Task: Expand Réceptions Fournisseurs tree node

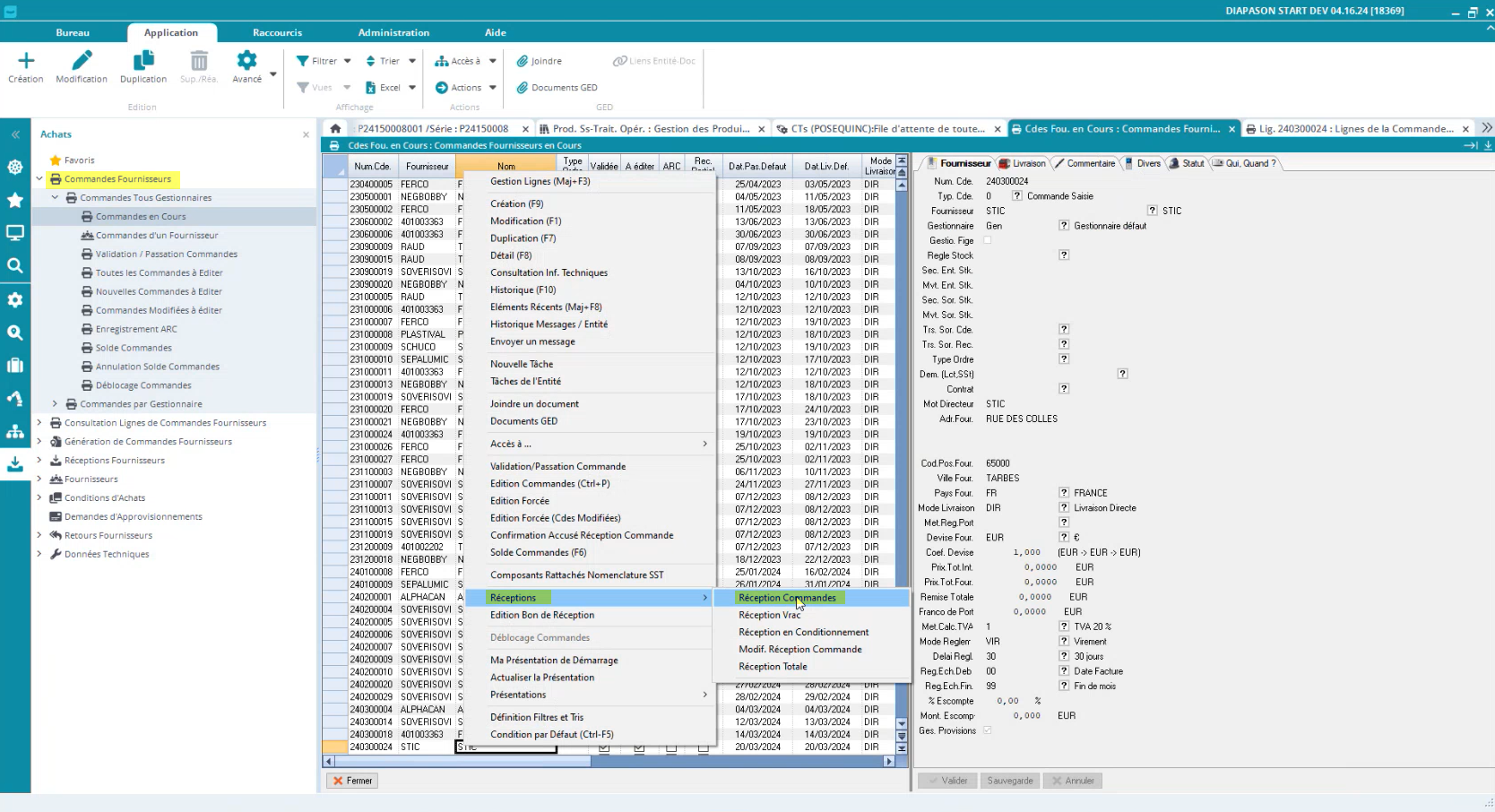Action: tap(39, 461)
